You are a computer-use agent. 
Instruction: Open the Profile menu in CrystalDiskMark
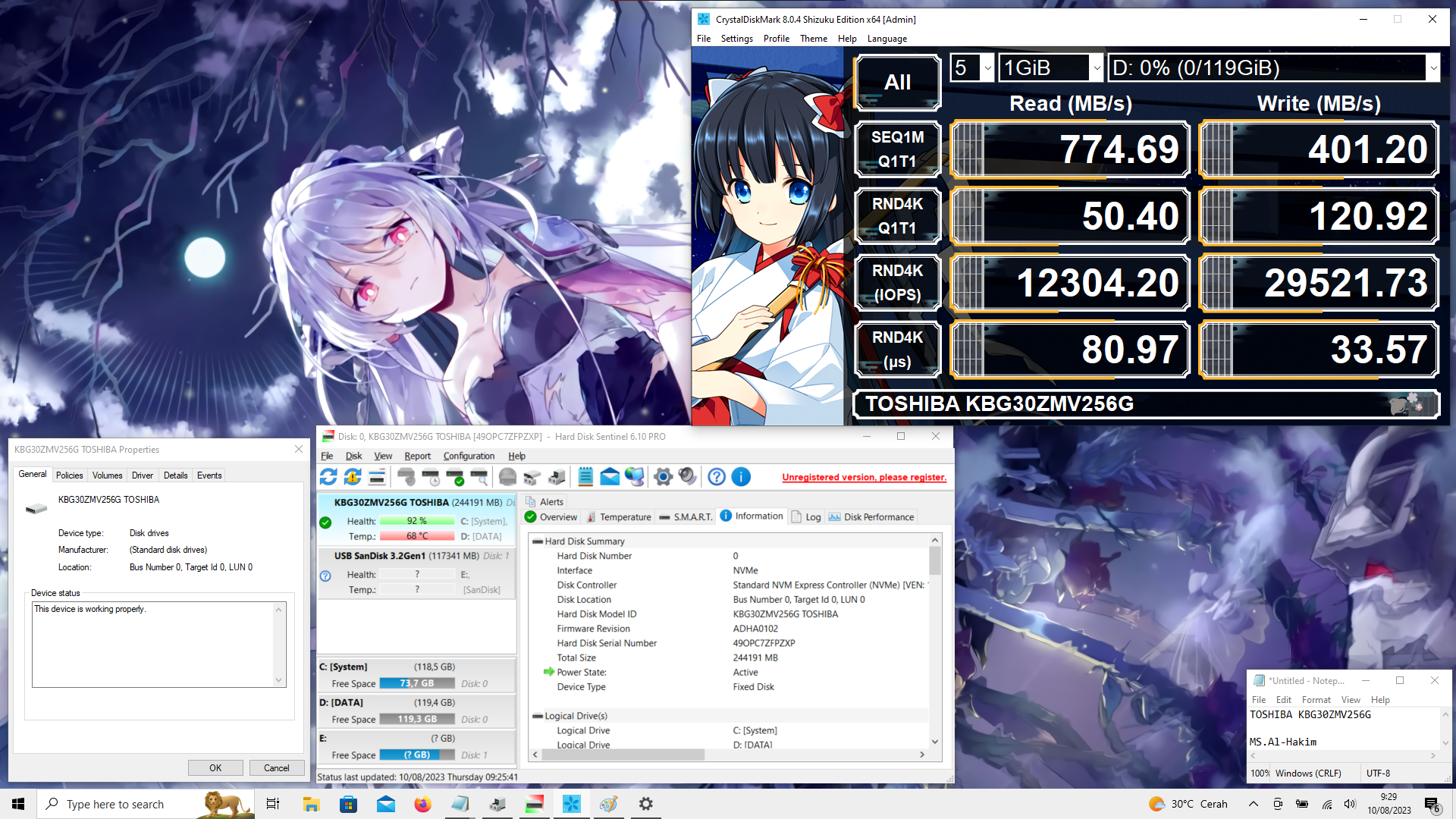pyautogui.click(x=776, y=39)
